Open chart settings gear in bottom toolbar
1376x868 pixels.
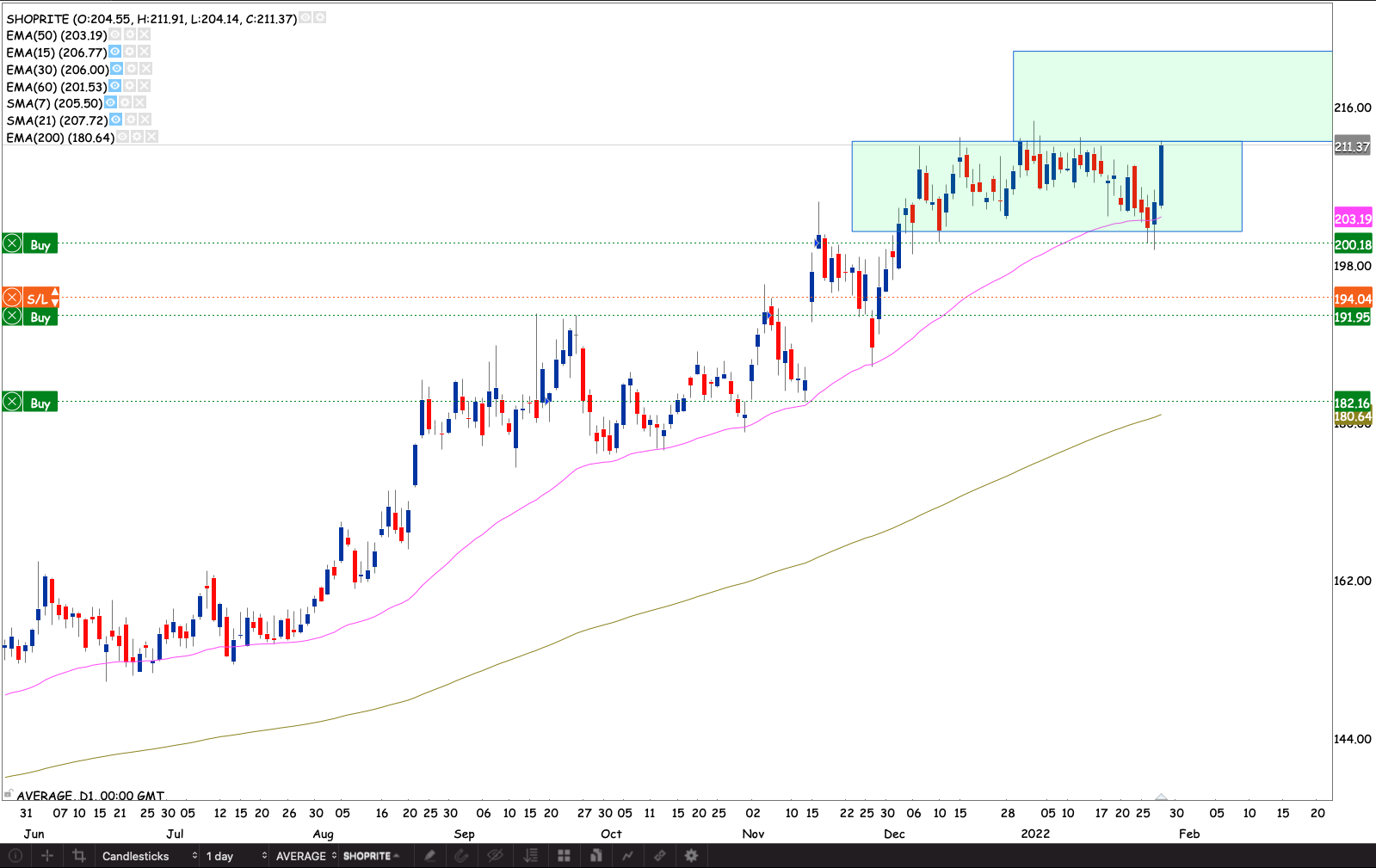pyautogui.click(x=691, y=856)
